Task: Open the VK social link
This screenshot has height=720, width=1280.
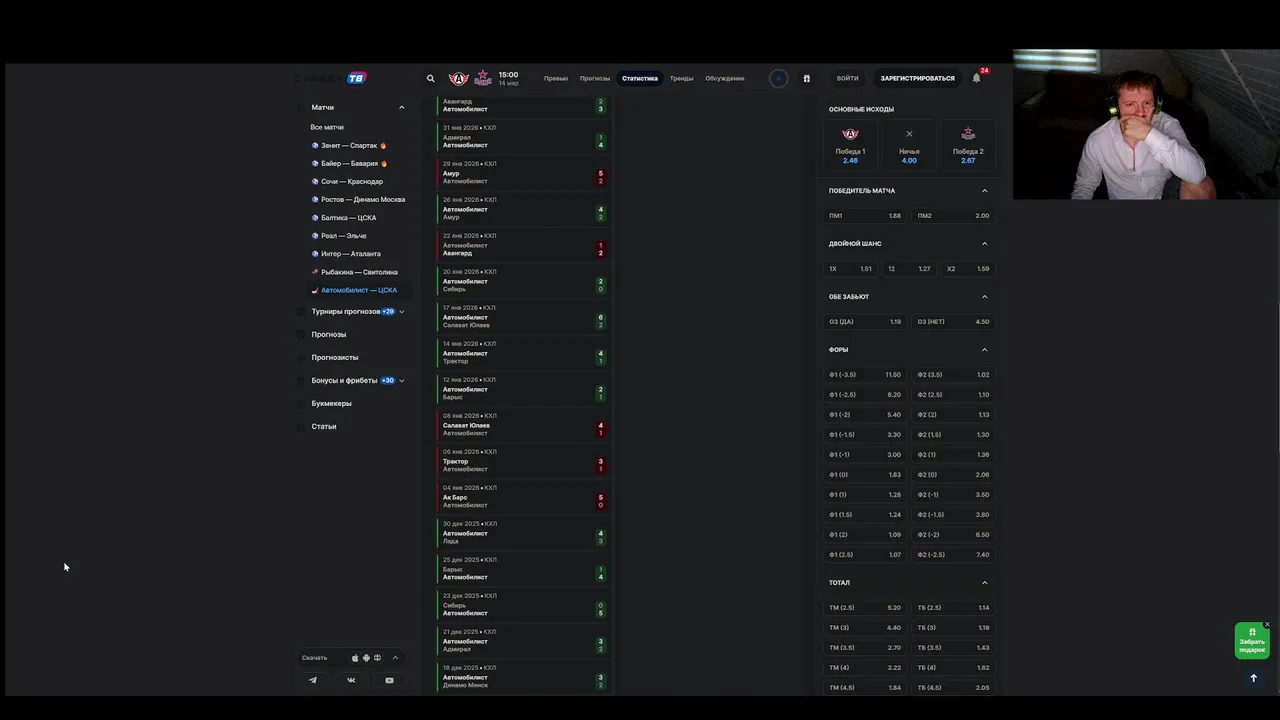Action: 351,680
